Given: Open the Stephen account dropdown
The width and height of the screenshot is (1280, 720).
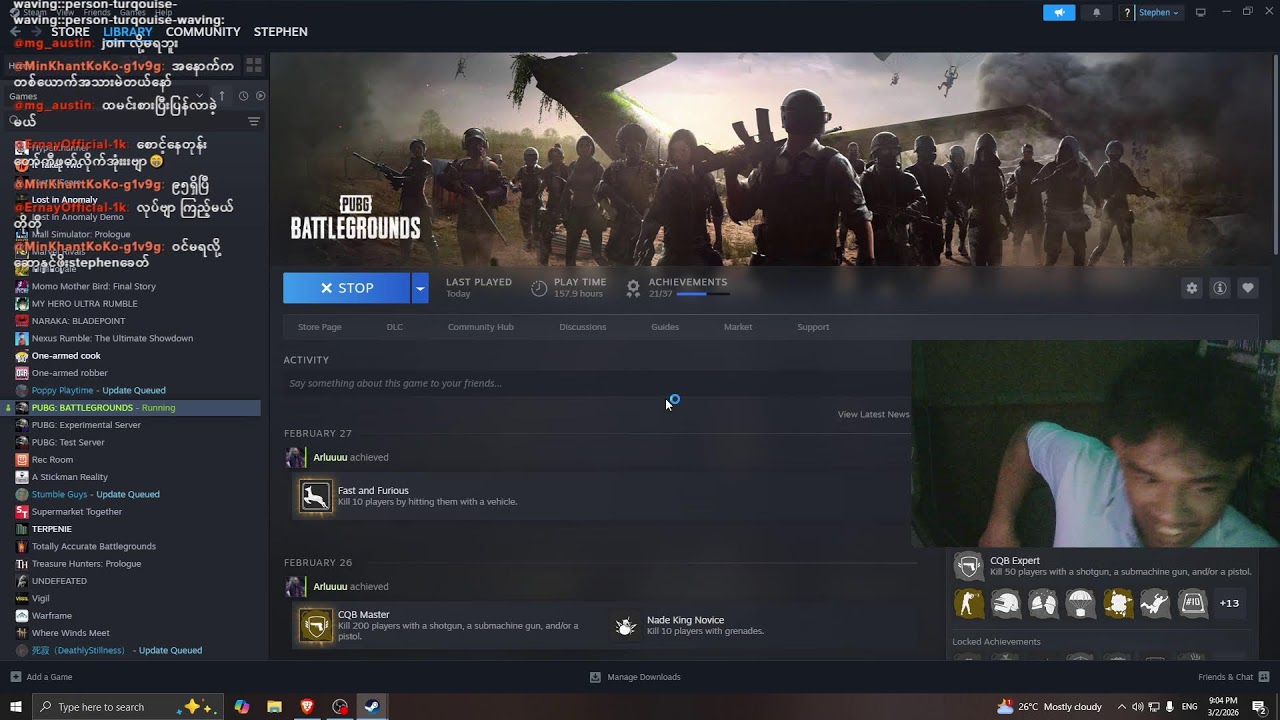Looking at the screenshot, I should pyautogui.click(x=1160, y=12).
